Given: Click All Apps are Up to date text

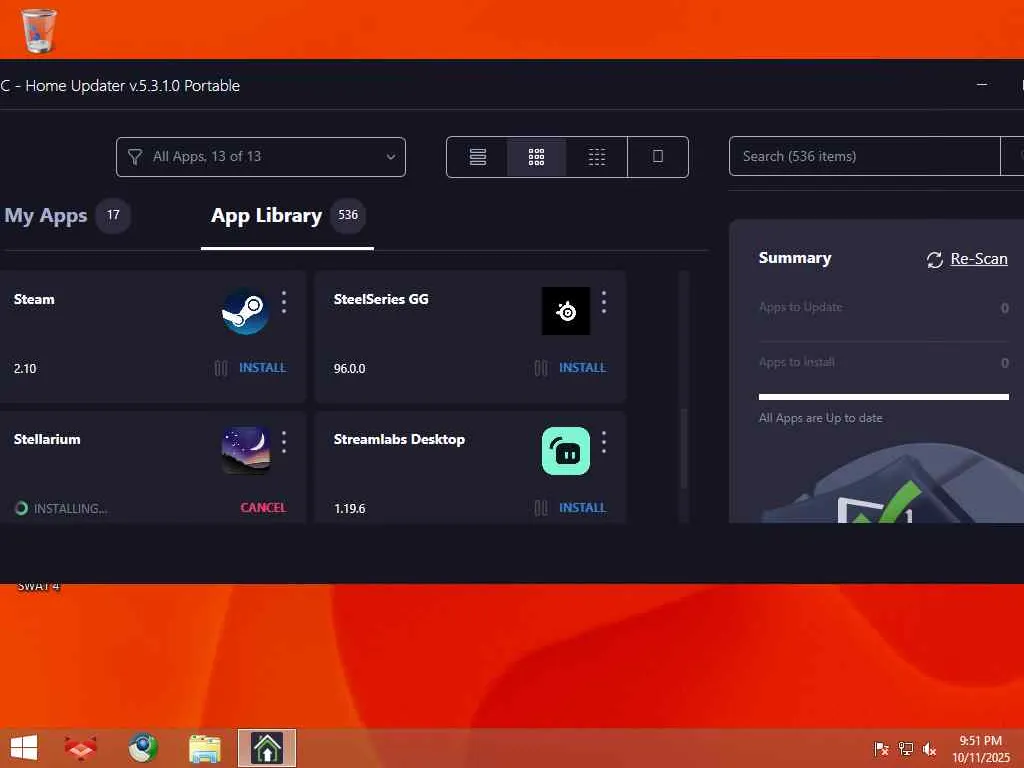Looking at the screenshot, I should pyautogui.click(x=820, y=418).
